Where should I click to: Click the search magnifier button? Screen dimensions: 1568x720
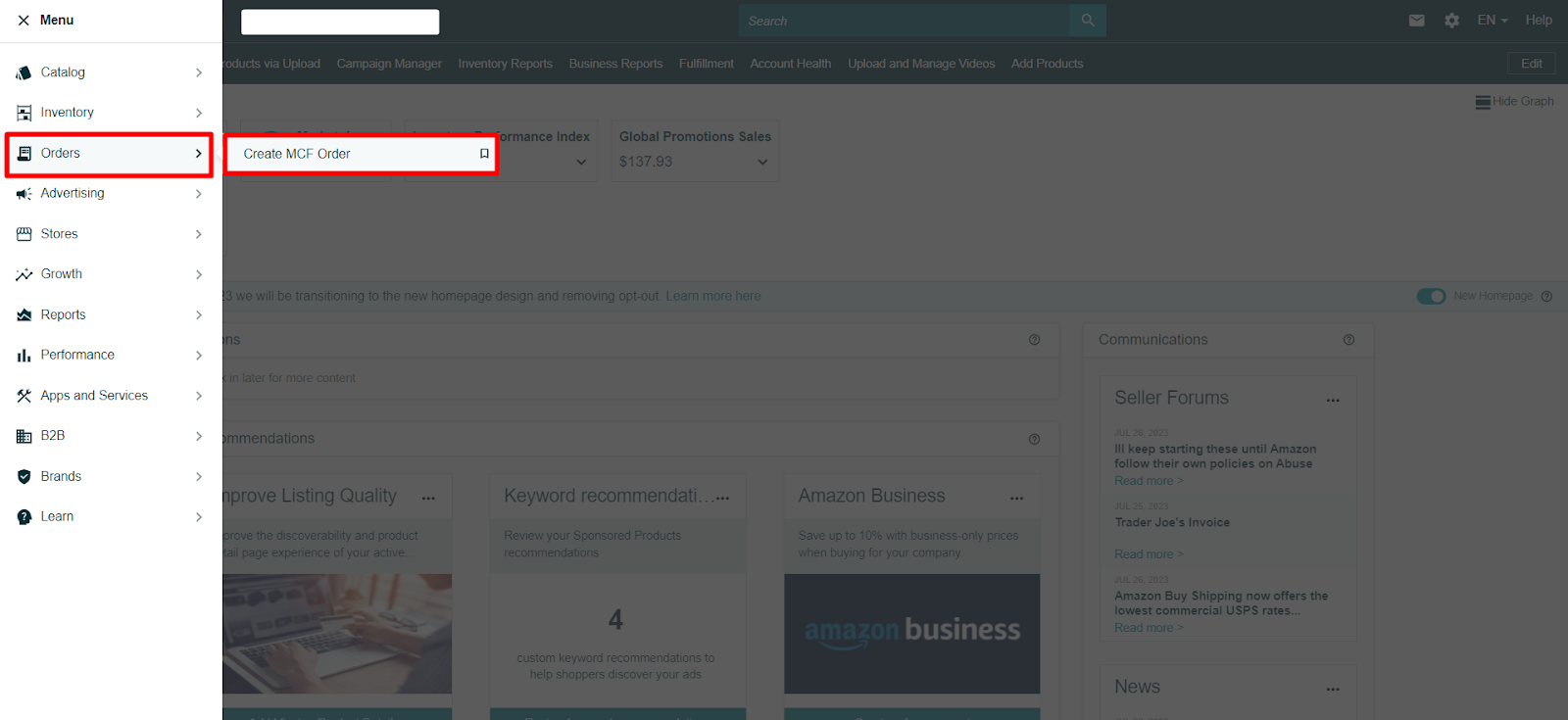click(x=1088, y=21)
